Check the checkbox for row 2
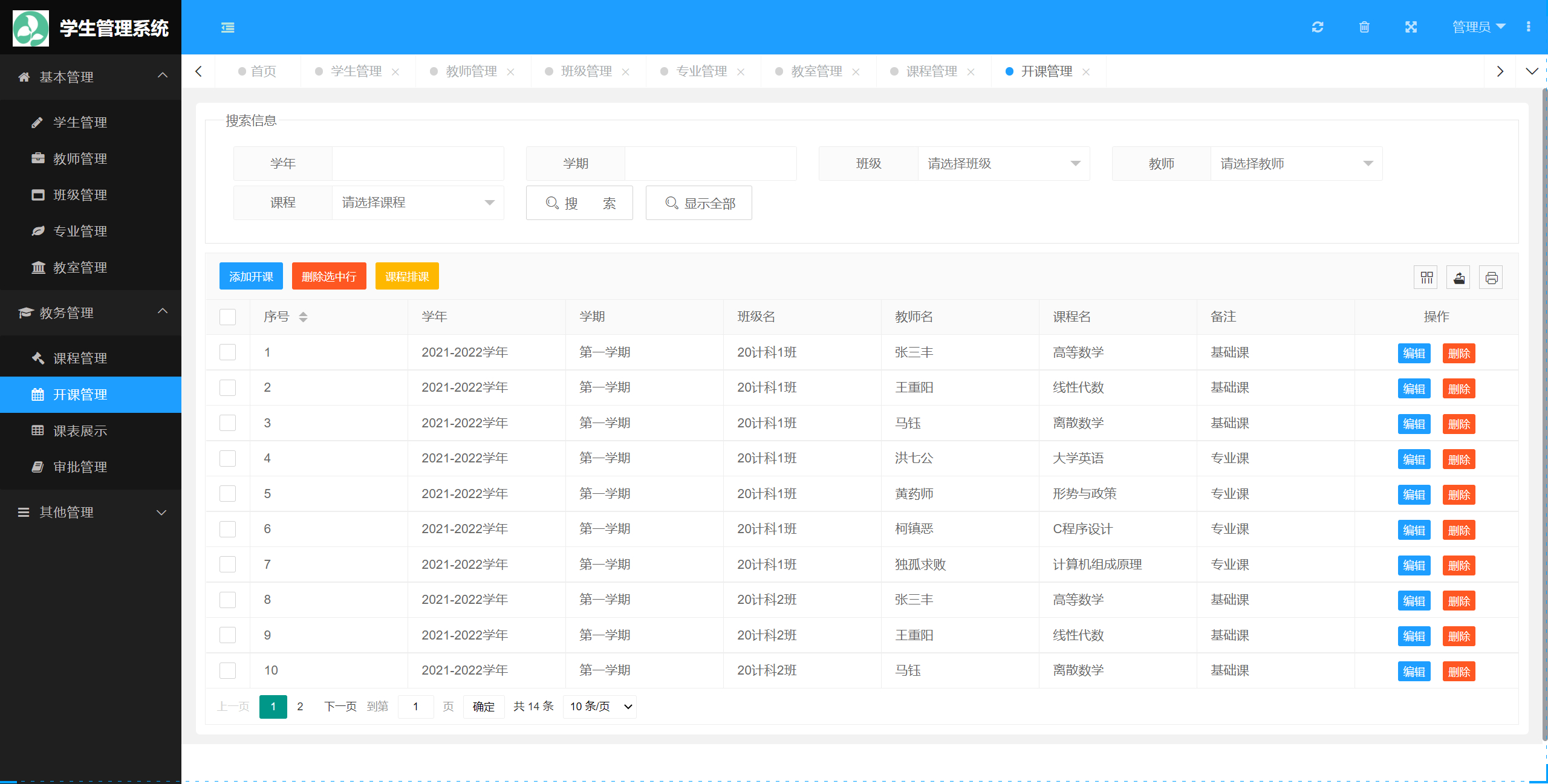 click(x=227, y=387)
